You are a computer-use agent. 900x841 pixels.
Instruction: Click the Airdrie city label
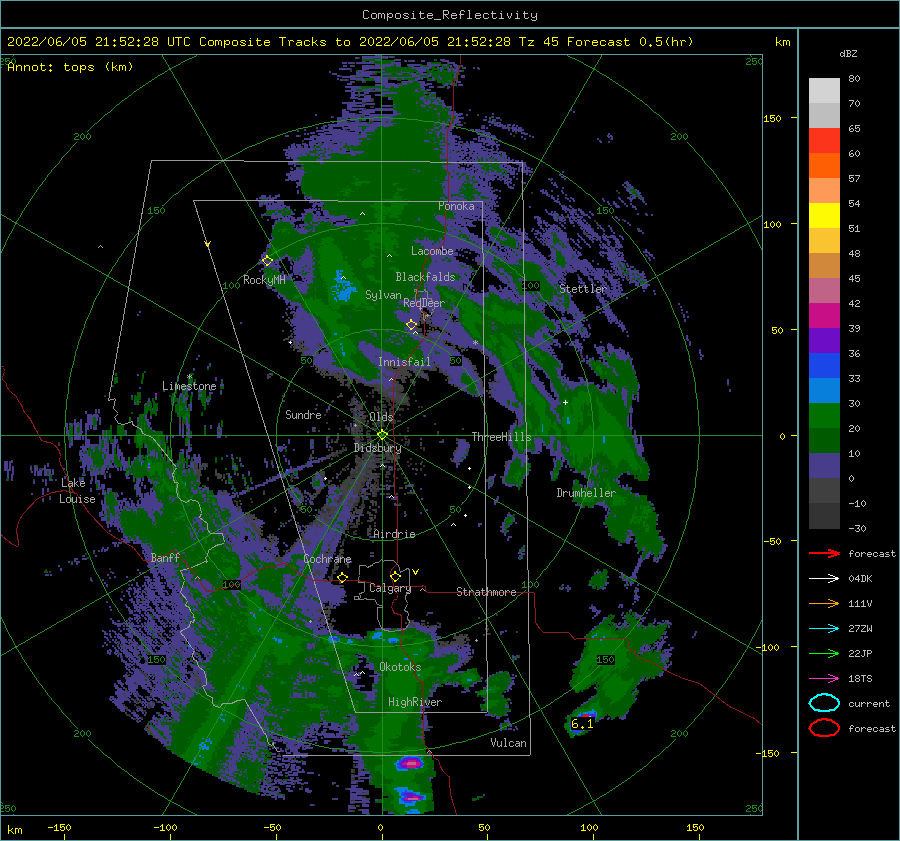coord(394,534)
